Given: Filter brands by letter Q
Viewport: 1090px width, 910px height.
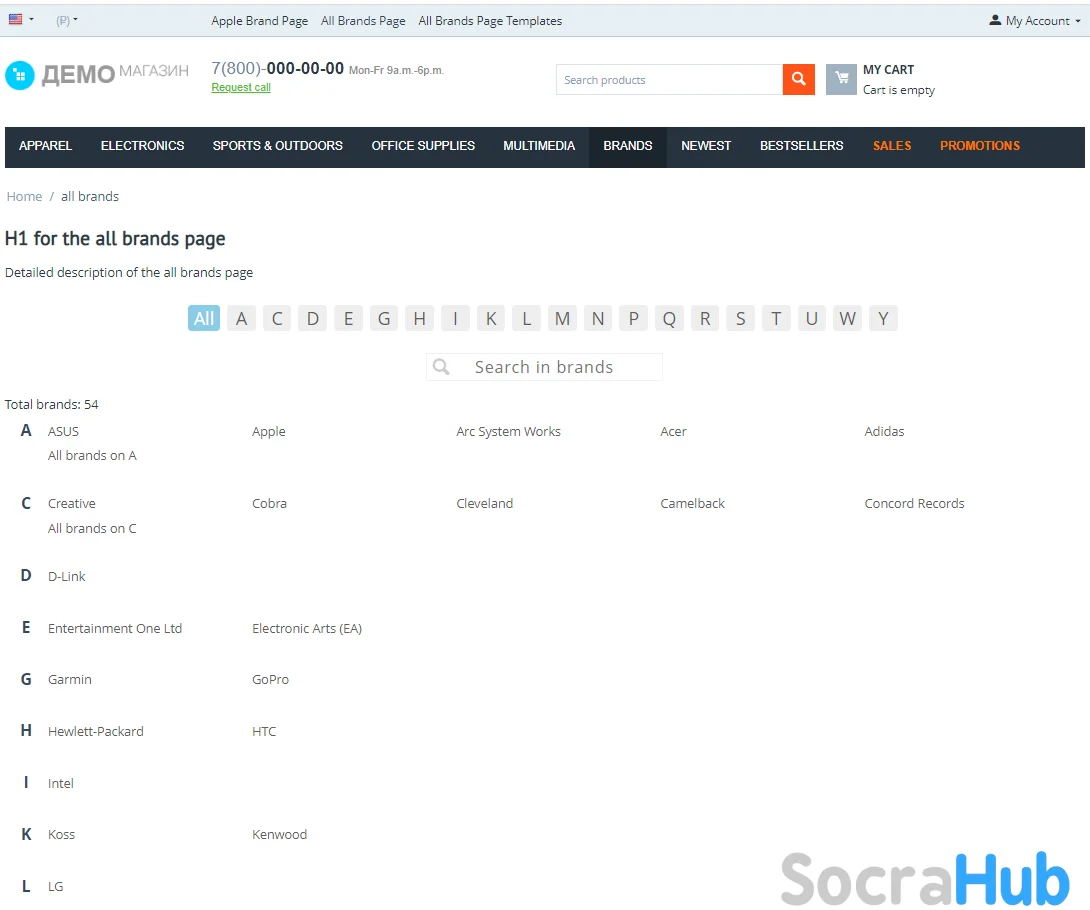Looking at the screenshot, I should click(x=669, y=318).
